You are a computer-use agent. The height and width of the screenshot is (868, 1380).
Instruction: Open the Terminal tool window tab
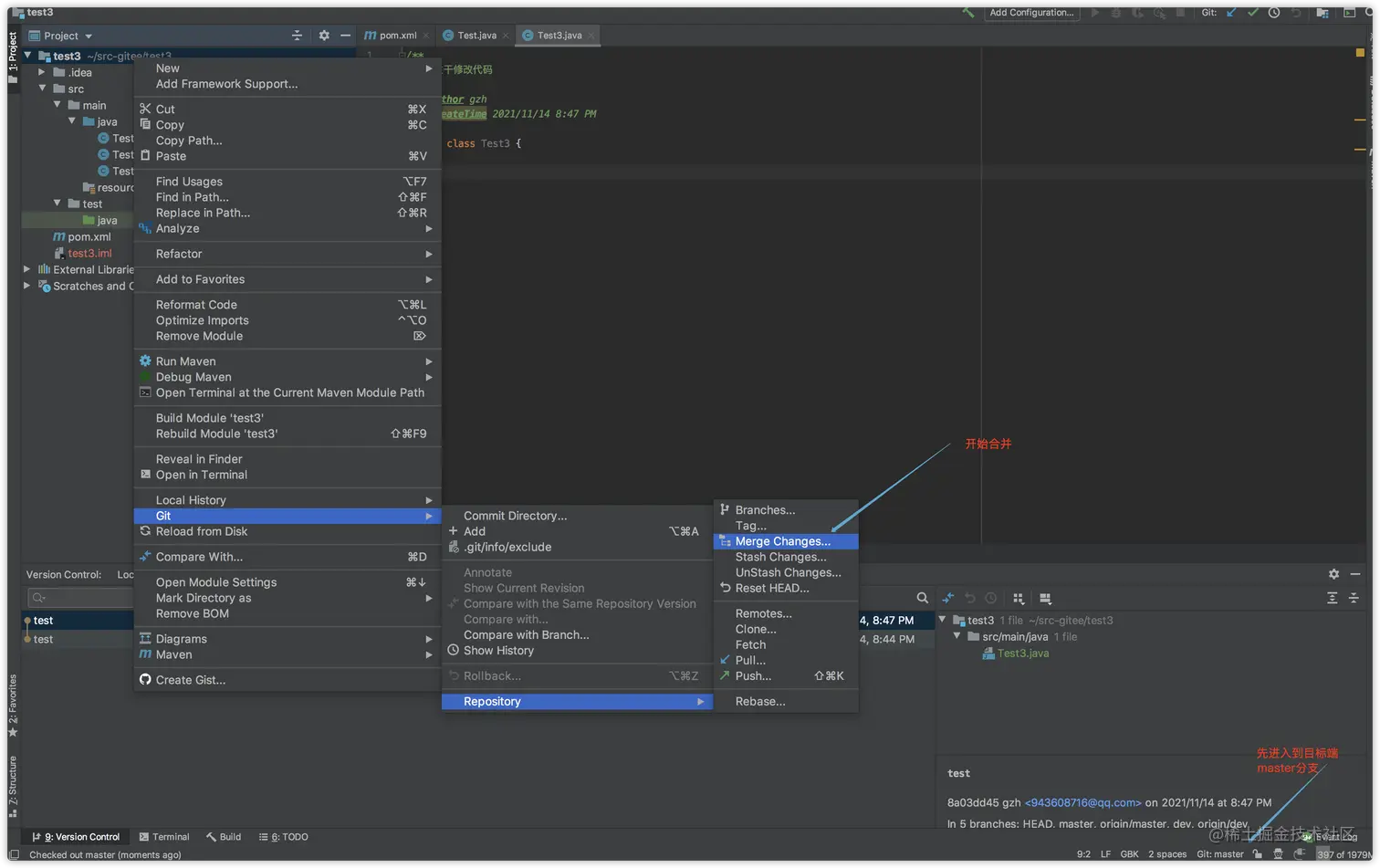click(164, 837)
